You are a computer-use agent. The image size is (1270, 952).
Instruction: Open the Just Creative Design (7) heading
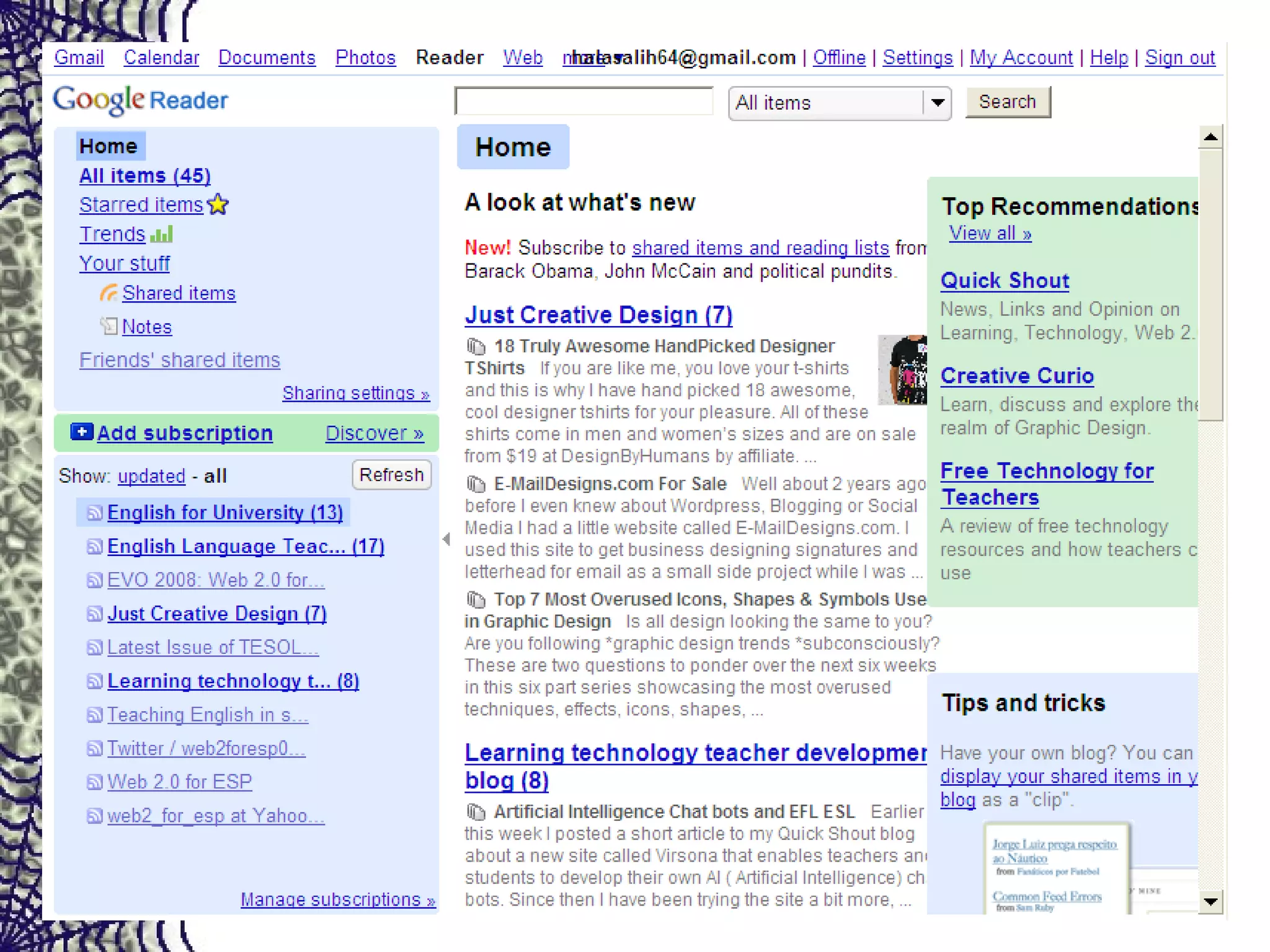[598, 315]
